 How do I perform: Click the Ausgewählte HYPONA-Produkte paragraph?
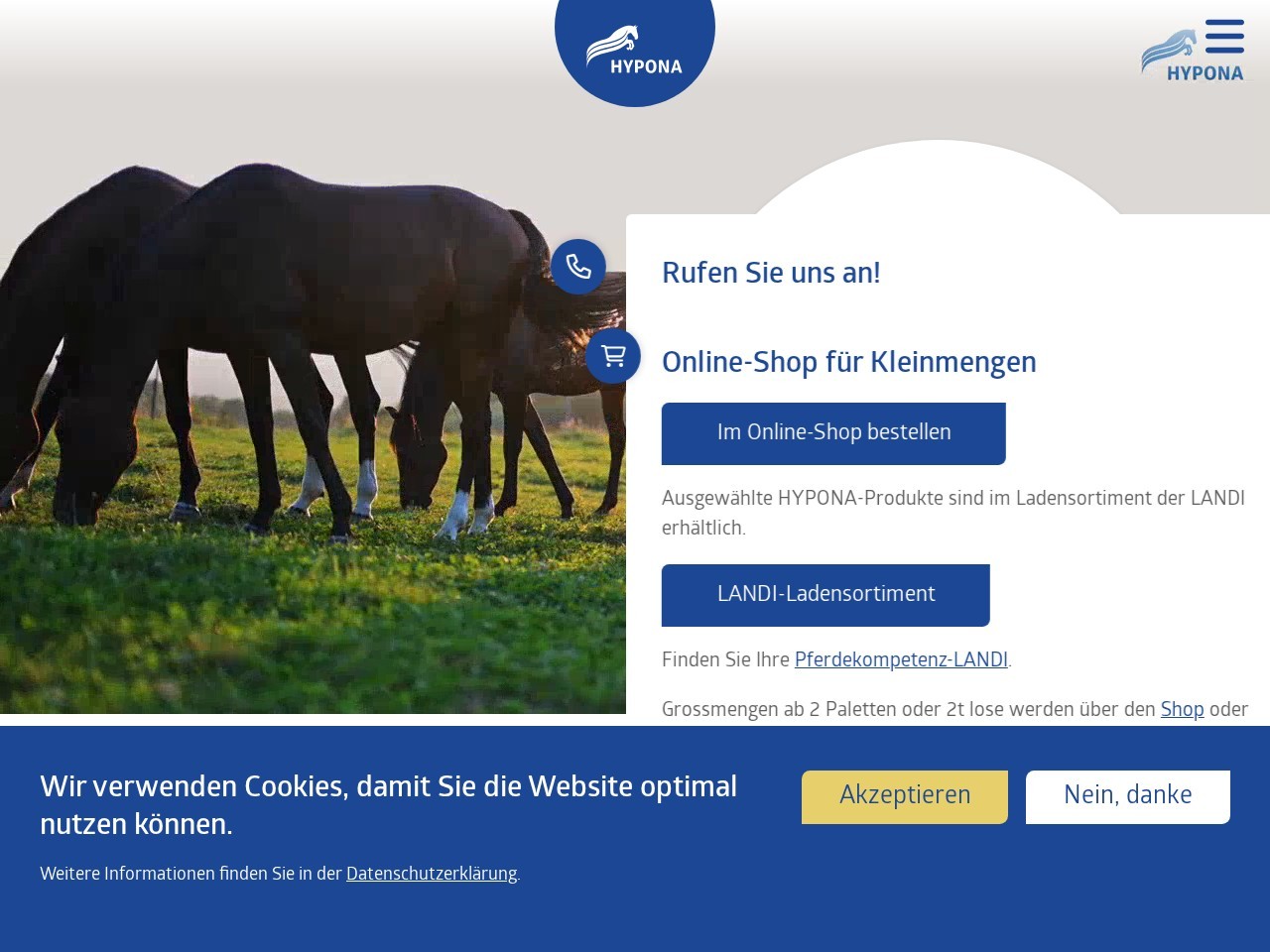coord(953,513)
